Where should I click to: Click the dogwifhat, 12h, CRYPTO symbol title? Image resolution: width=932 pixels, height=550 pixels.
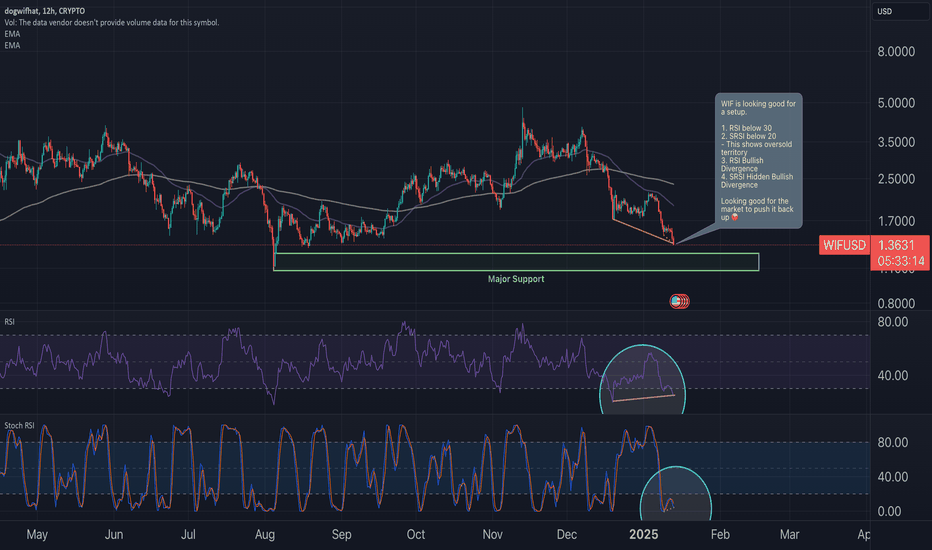pos(45,11)
